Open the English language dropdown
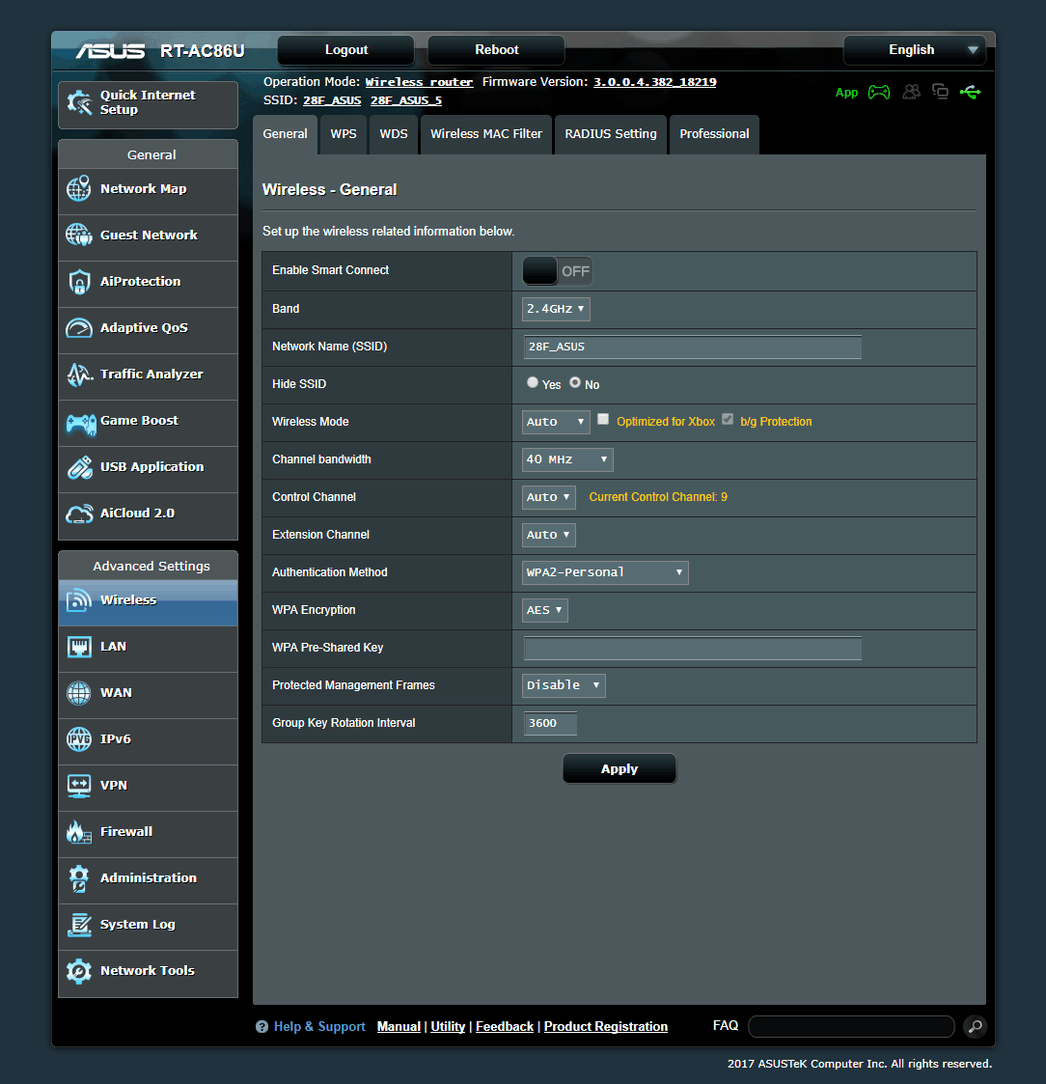This screenshot has width=1046, height=1084. [x=914, y=50]
